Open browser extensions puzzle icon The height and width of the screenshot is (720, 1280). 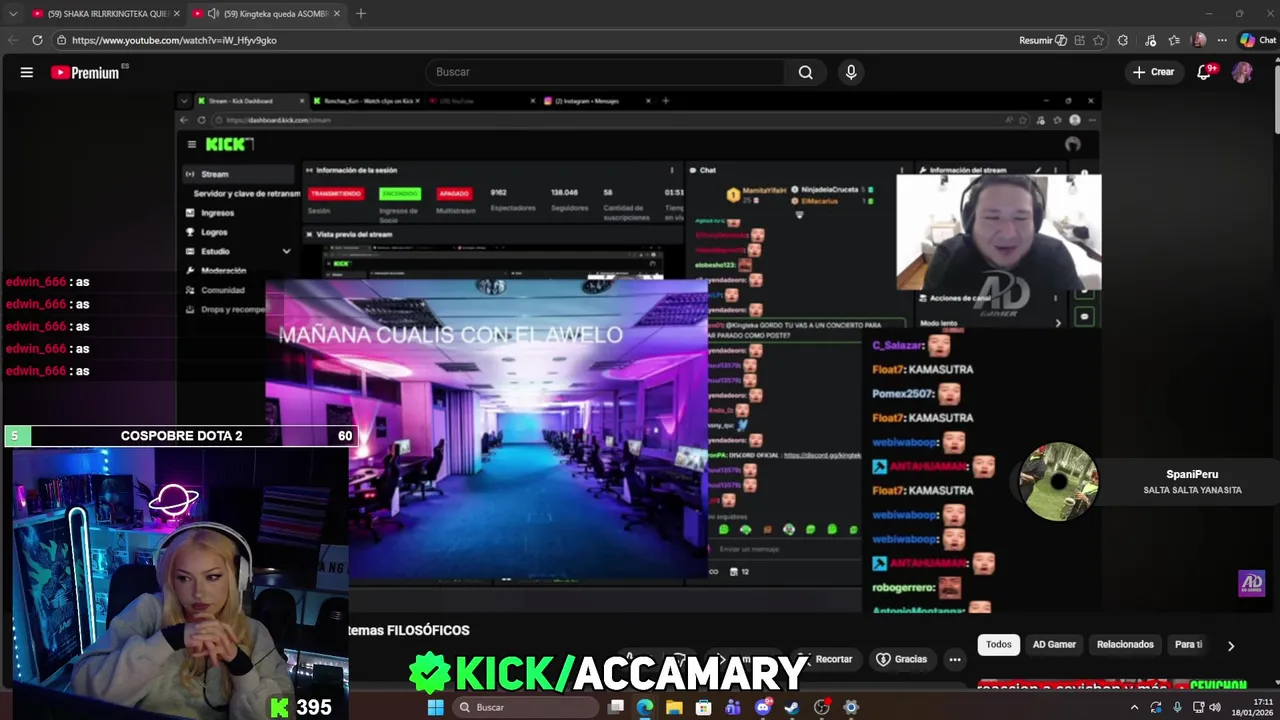coord(1123,40)
